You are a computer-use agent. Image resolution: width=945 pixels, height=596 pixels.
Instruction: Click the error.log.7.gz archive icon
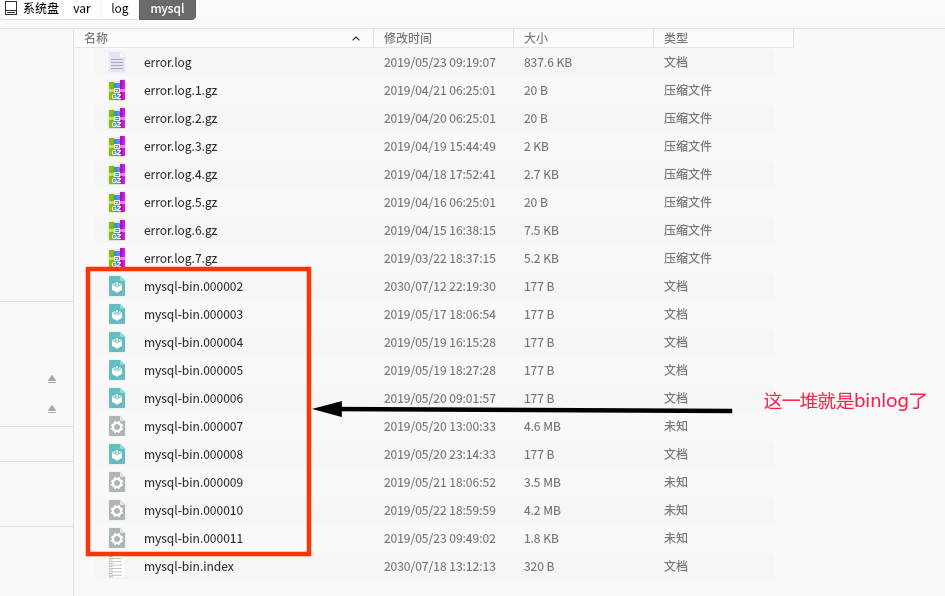[x=117, y=258]
